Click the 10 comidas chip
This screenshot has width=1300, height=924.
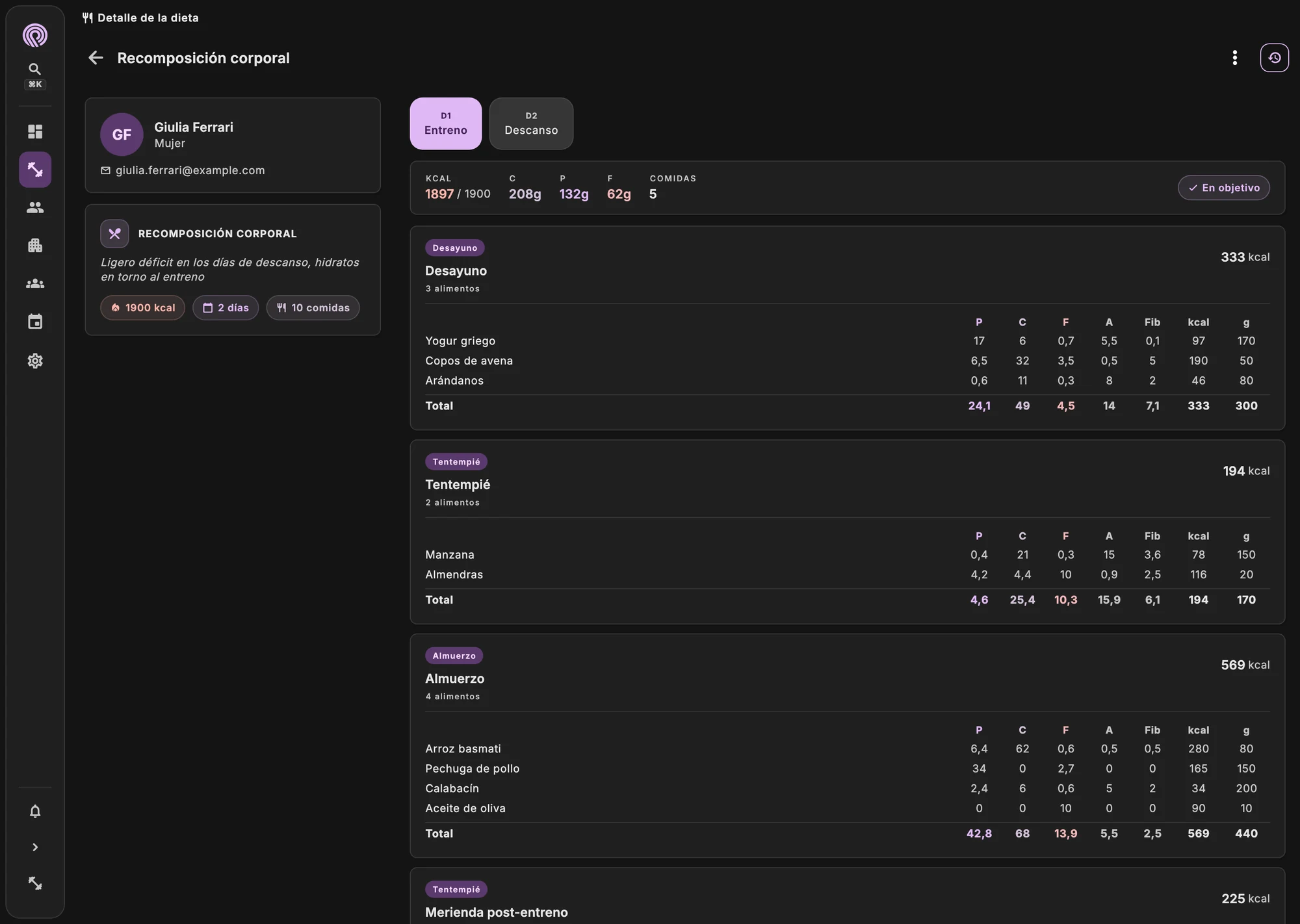(313, 308)
